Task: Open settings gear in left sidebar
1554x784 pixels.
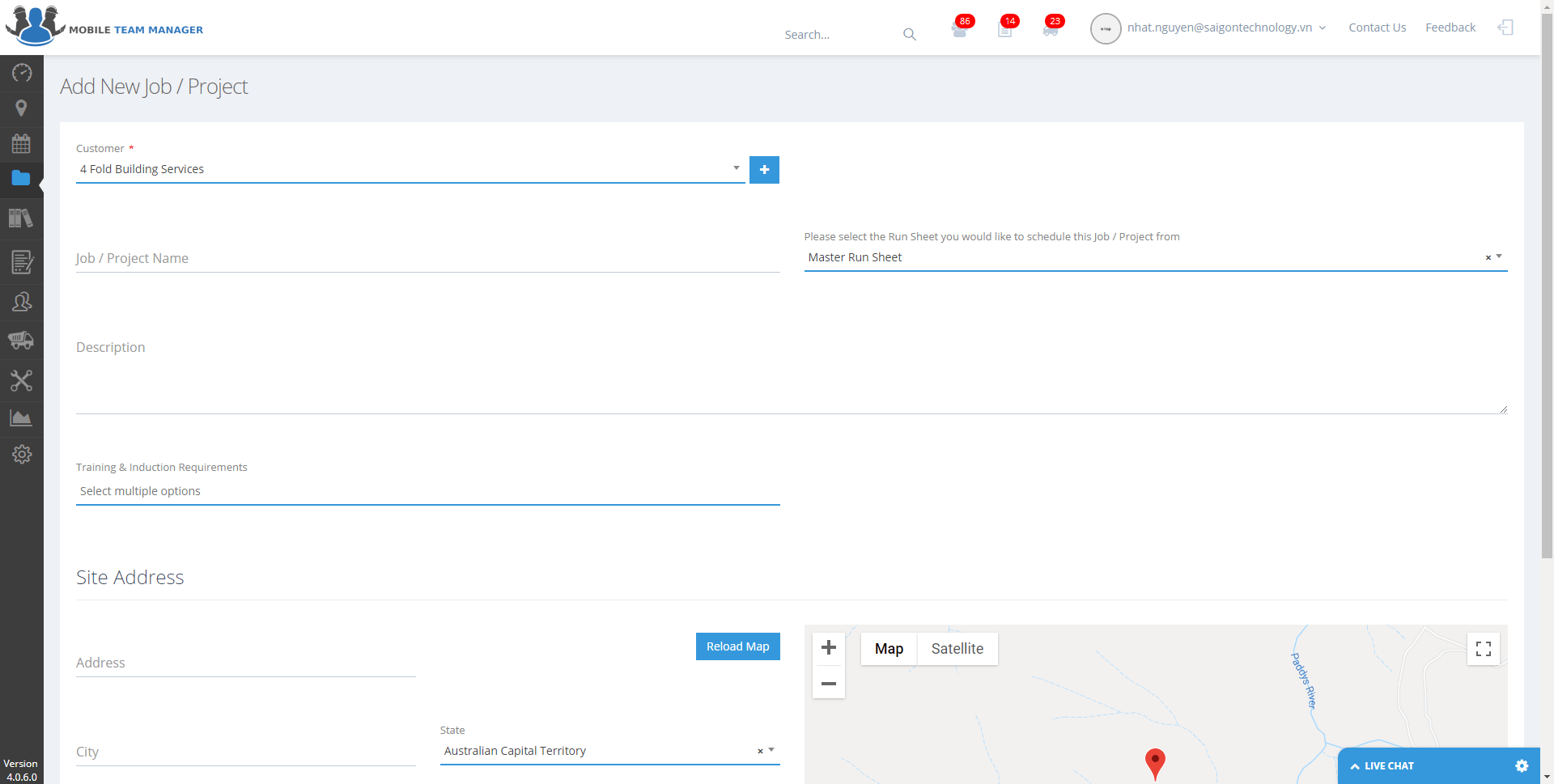Action: click(22, 455)
